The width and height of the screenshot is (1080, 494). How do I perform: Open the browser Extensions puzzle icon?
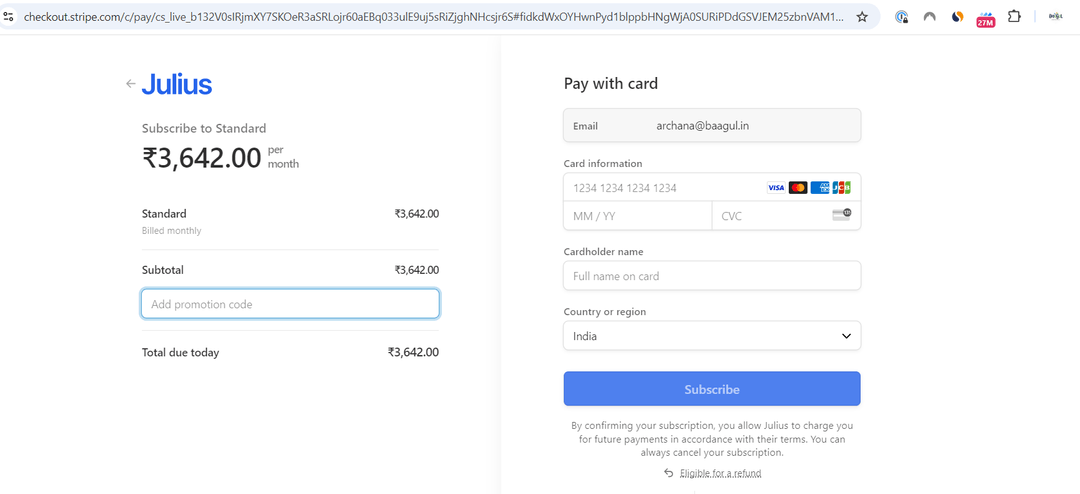click(1014, 17)
